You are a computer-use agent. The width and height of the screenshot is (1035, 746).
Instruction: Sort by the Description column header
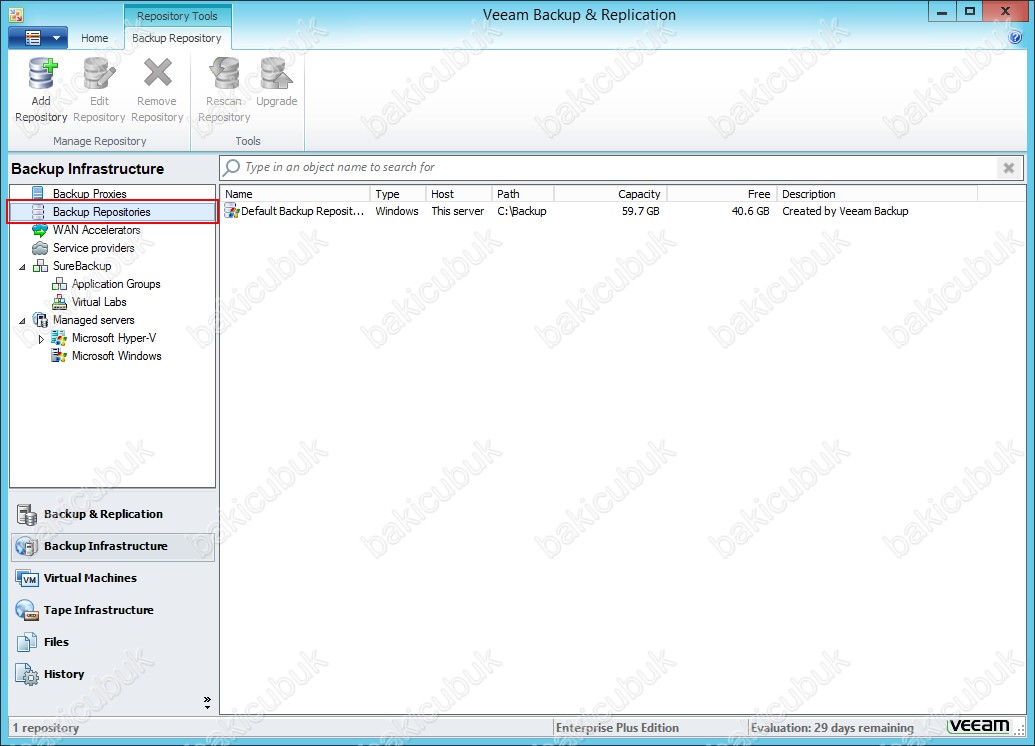pos(877,194)
